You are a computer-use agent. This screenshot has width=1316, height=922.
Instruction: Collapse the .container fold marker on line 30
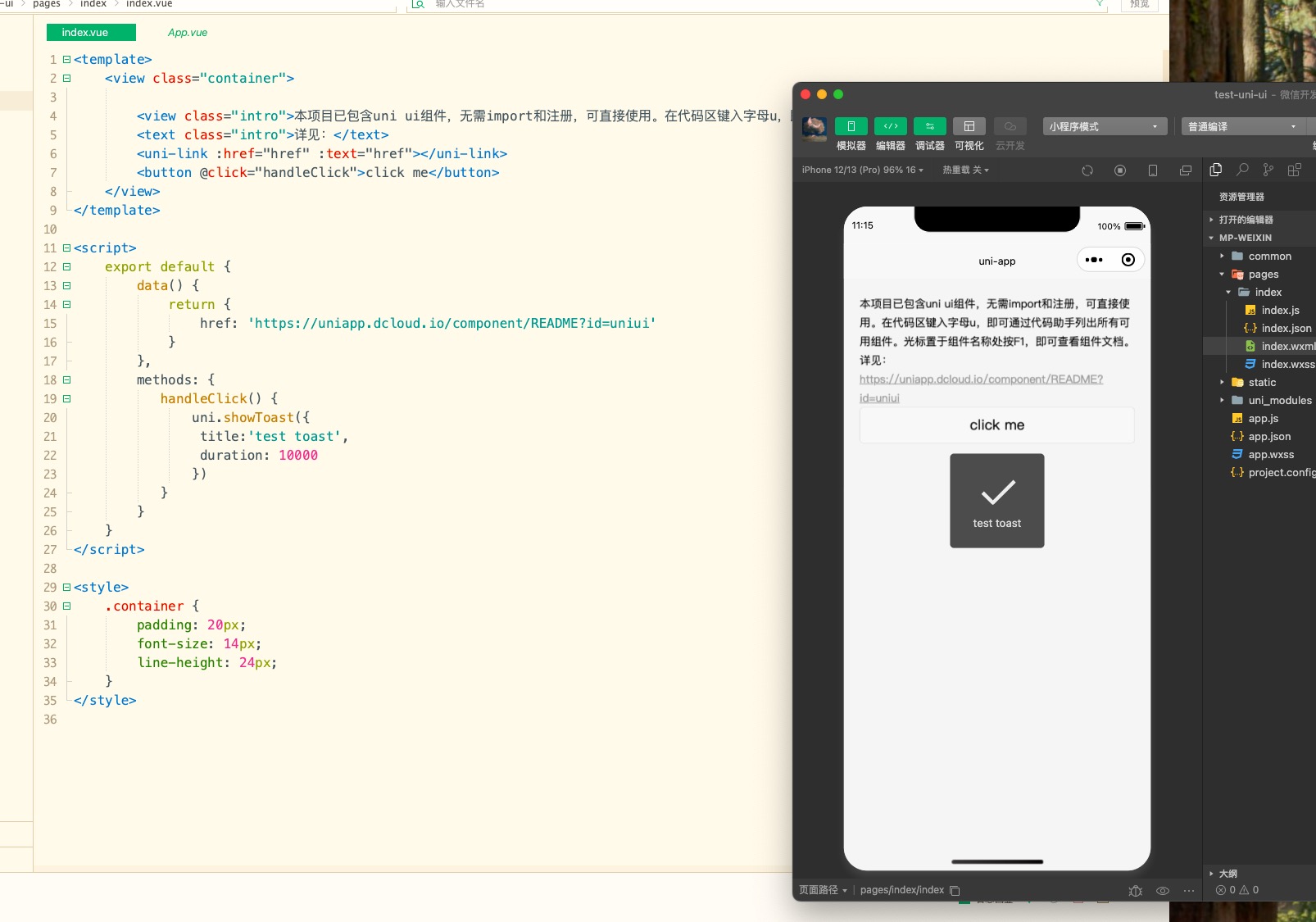click(x=66, y=606)
